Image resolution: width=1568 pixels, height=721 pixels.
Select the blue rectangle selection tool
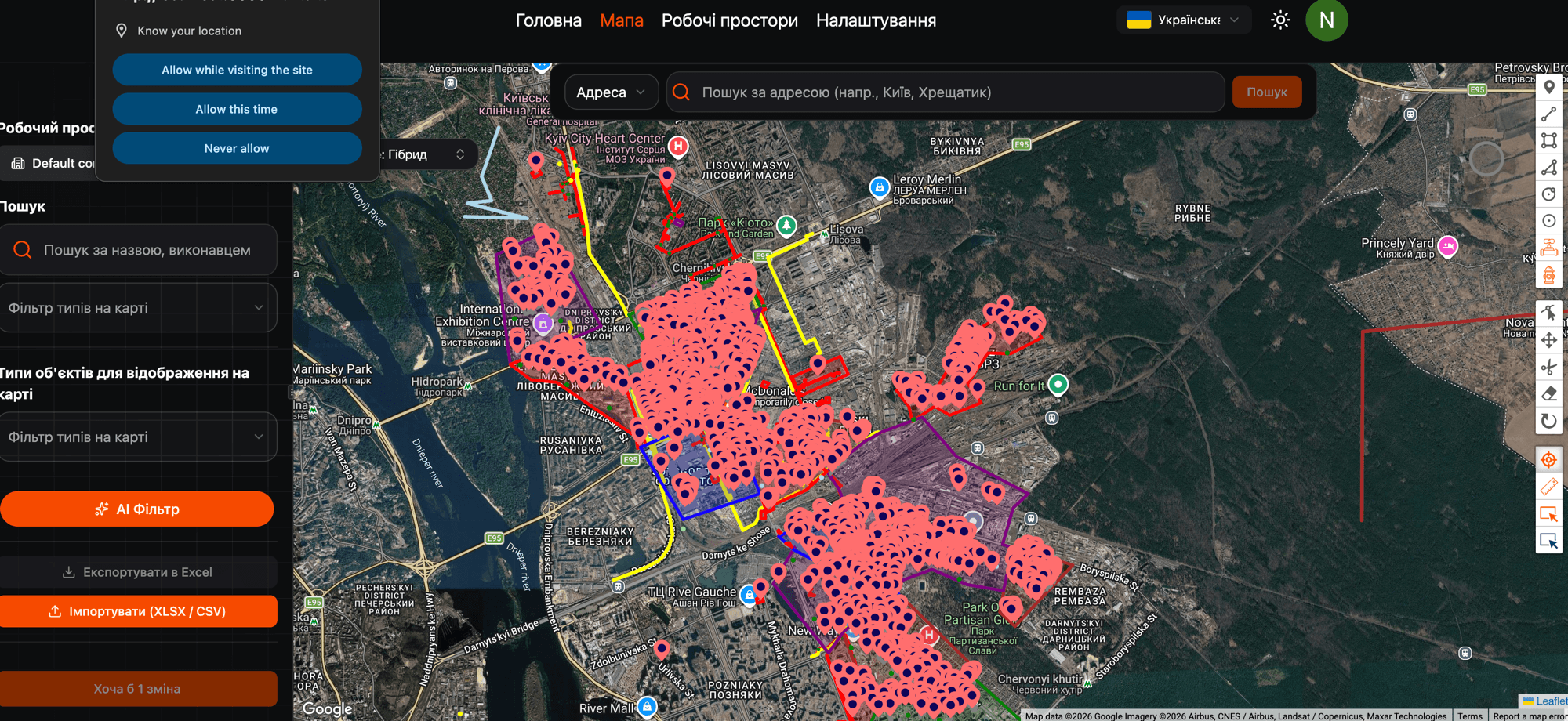coord(1548,541)
